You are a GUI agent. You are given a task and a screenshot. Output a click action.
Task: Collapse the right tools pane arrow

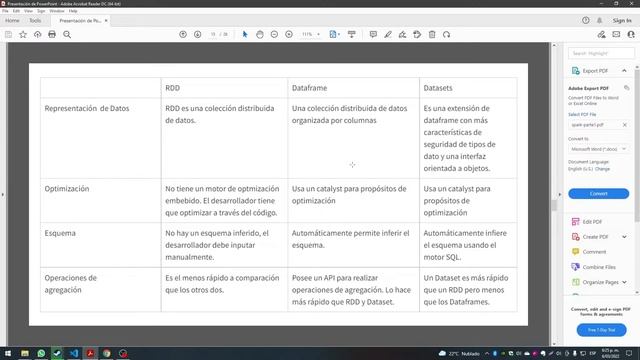point(560,194)
